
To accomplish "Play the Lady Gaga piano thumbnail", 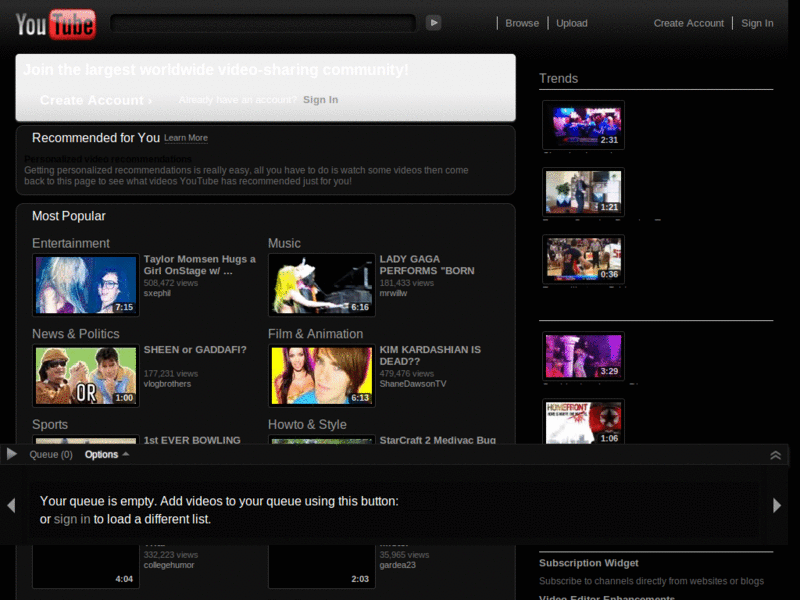I will tap(321, 285).
